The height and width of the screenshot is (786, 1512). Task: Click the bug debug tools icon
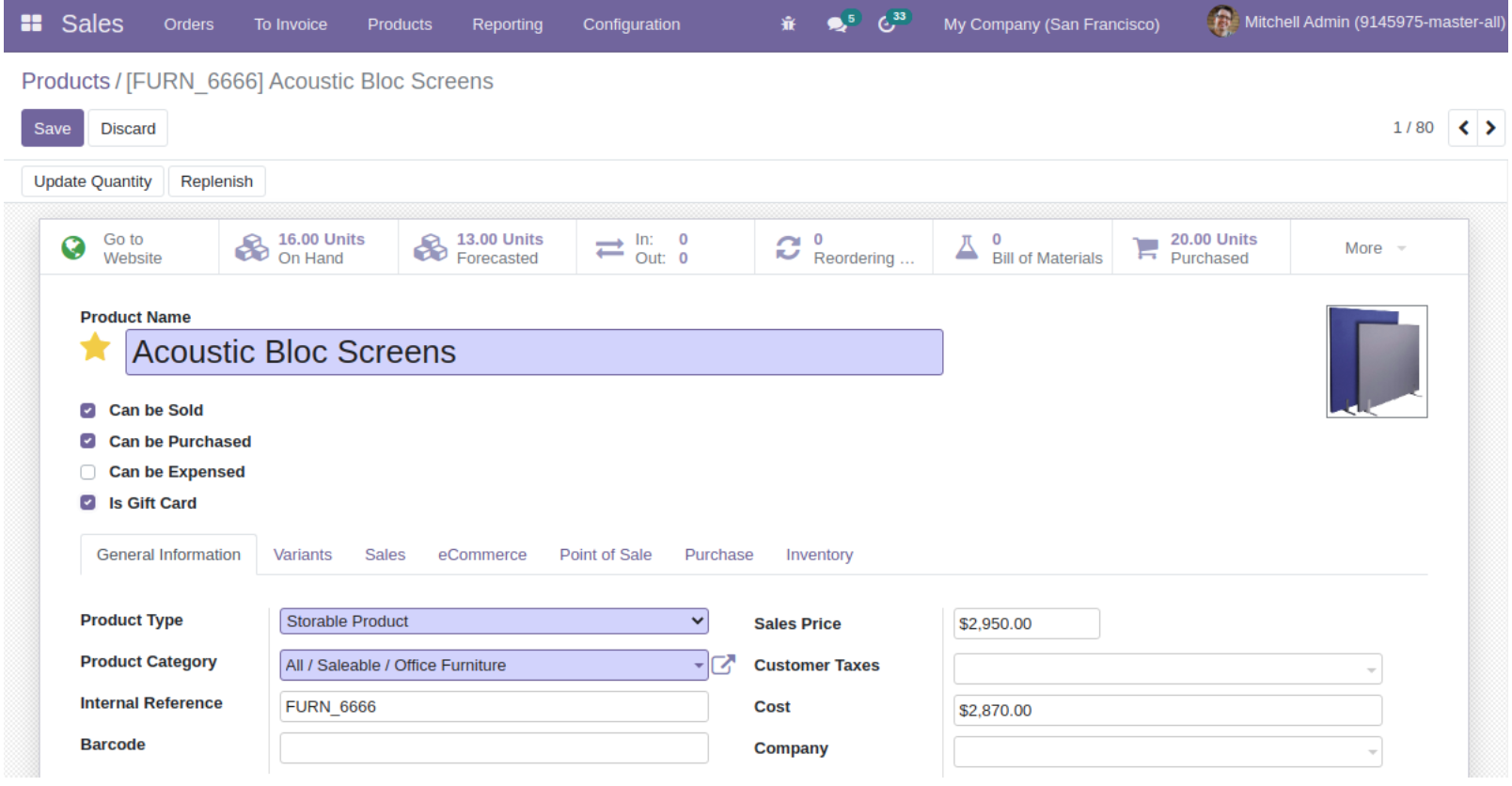click(x=788, y=24)
